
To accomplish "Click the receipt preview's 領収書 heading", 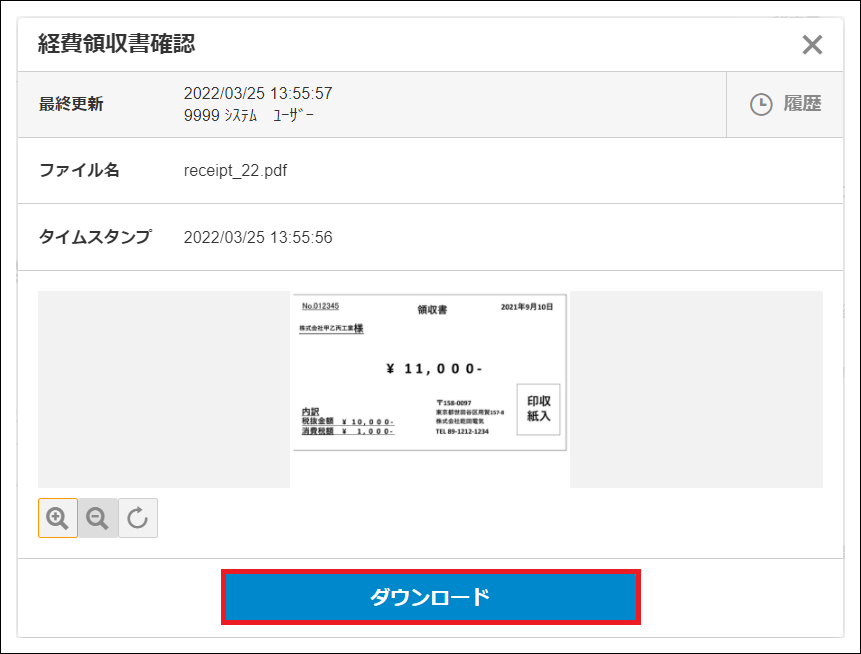I will pos(432,309).
